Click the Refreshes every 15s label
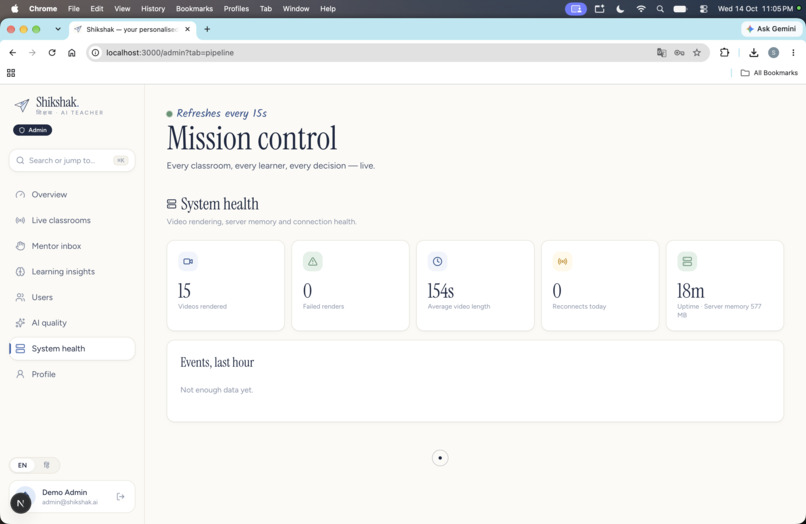 click(x=222, y=113)
